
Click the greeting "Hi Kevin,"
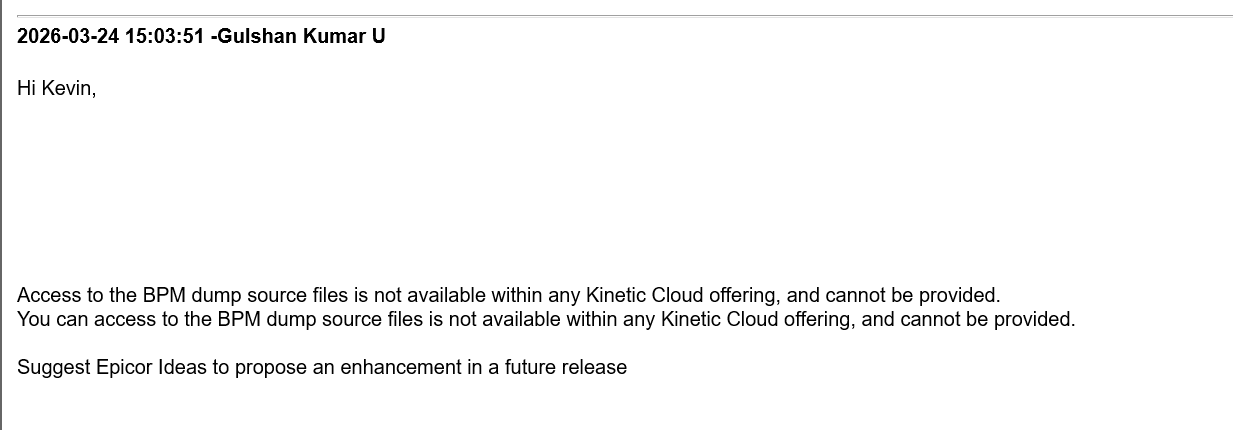pos(56,89)
